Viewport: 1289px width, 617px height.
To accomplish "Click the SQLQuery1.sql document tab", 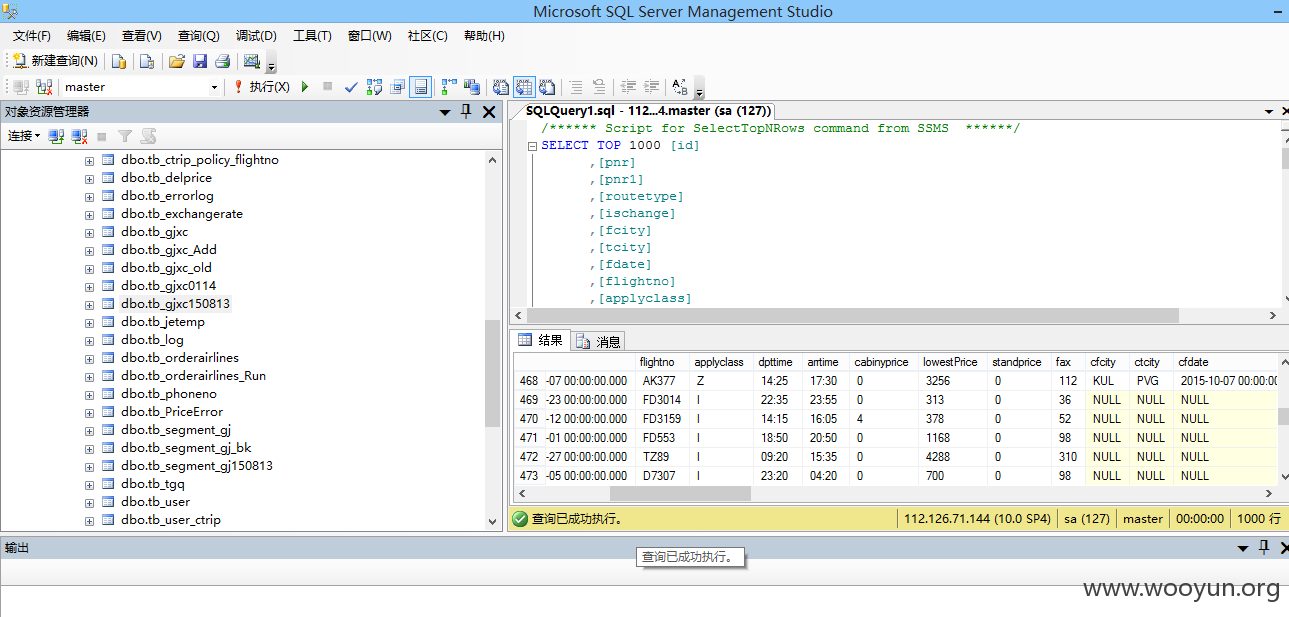I will 648,111.
